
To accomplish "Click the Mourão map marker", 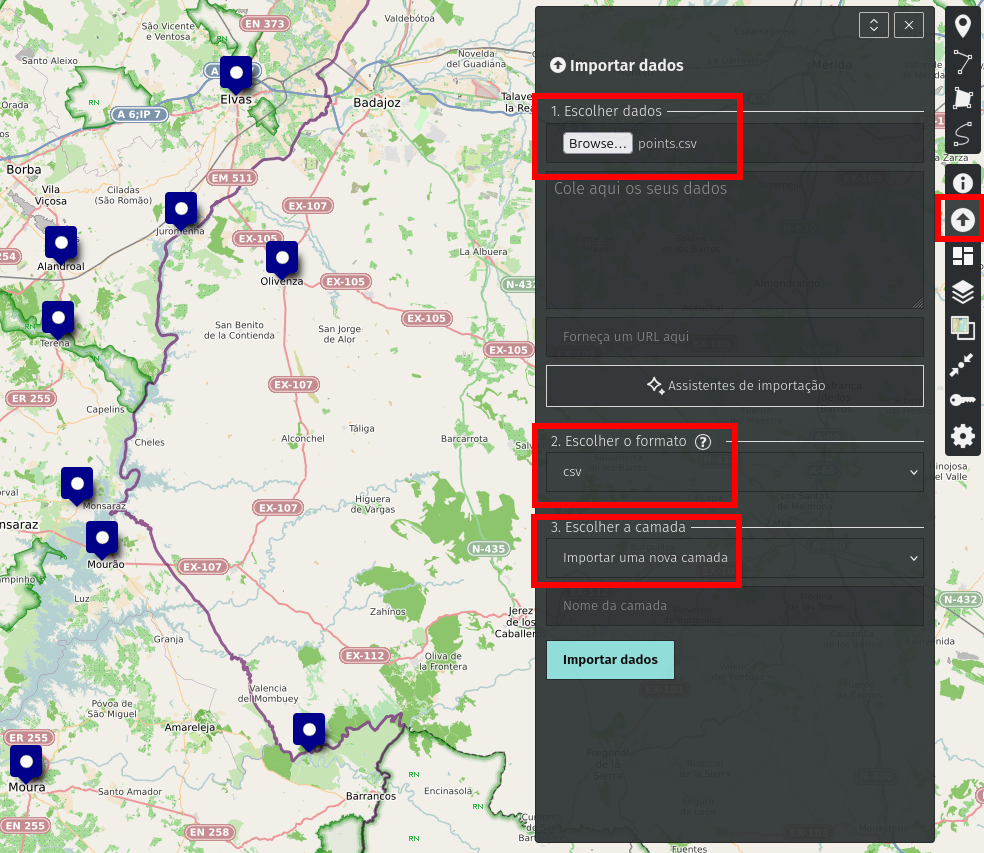I will (x=102, y=539).
